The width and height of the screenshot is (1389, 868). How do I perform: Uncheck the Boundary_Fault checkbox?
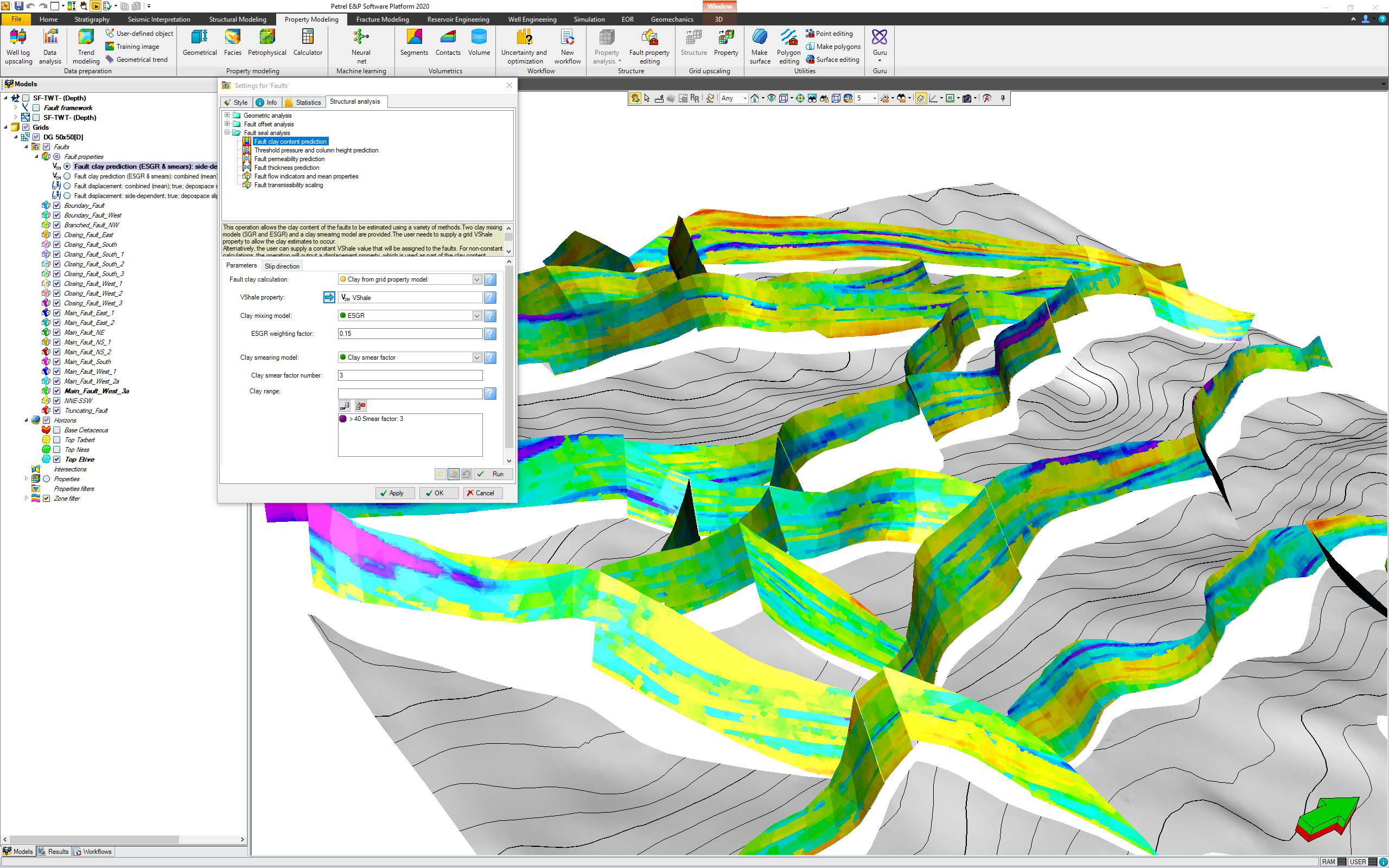coord(57,206)
